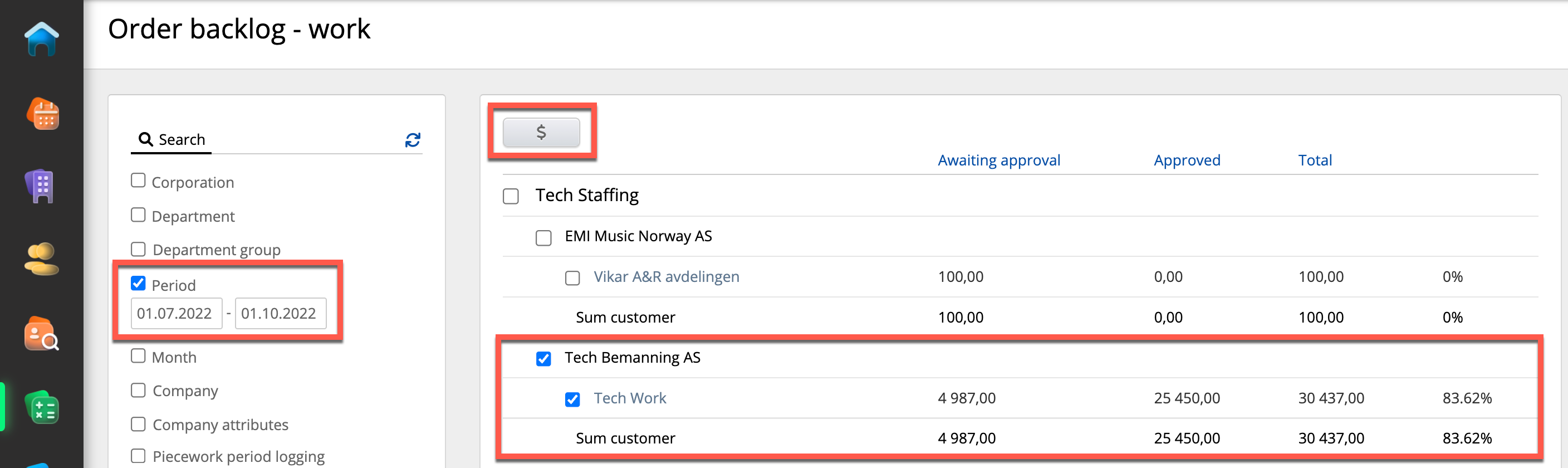Screen dimensions: 1568x468
Task: Sort by Approved column header
Action: click(x=1187, y=160)
